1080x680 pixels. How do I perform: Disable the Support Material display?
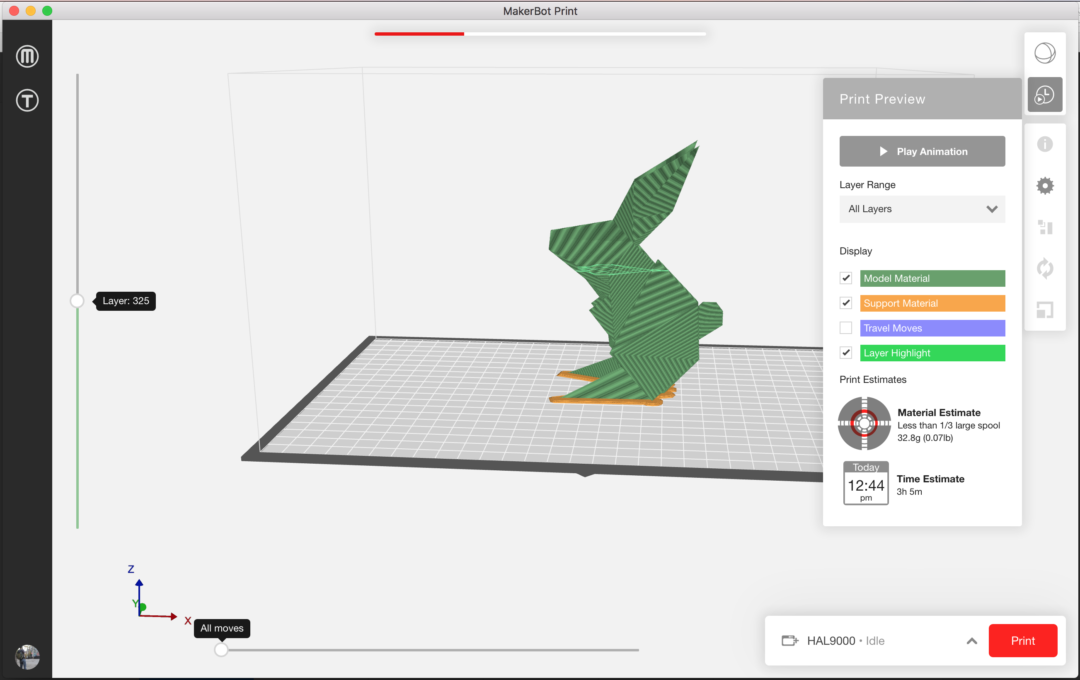click(845, 302)
